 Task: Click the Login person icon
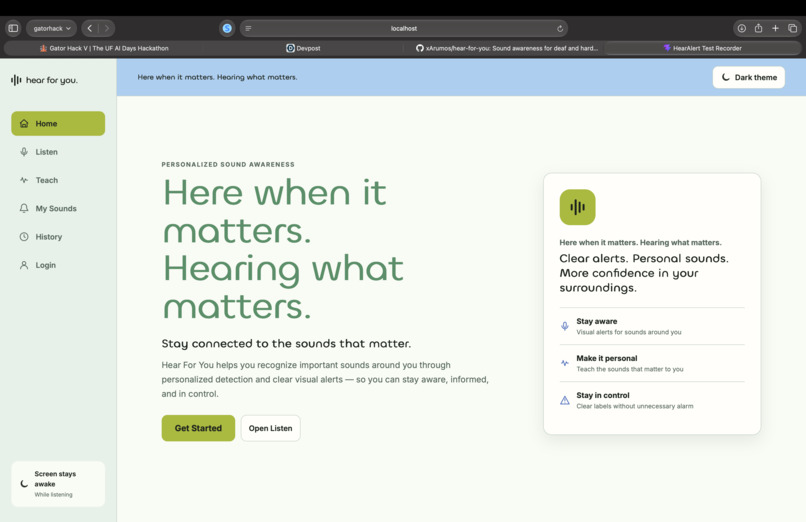(x=24, y=265)
